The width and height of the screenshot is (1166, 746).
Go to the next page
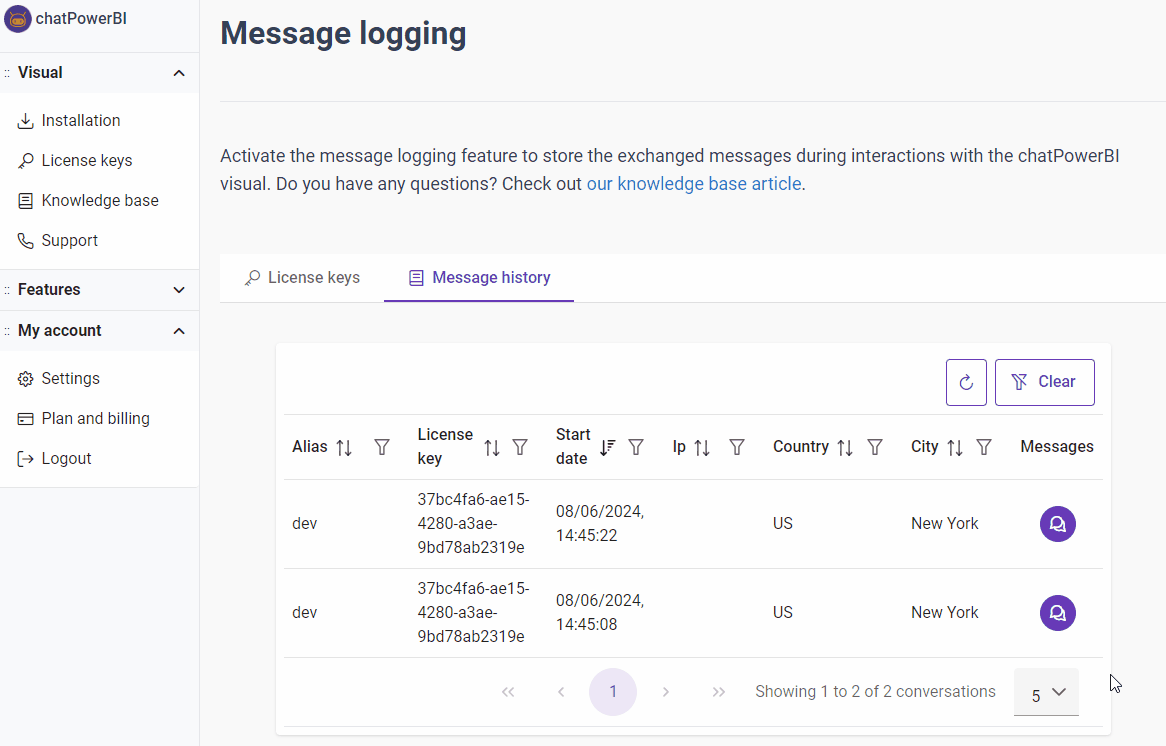click(666, 692)
